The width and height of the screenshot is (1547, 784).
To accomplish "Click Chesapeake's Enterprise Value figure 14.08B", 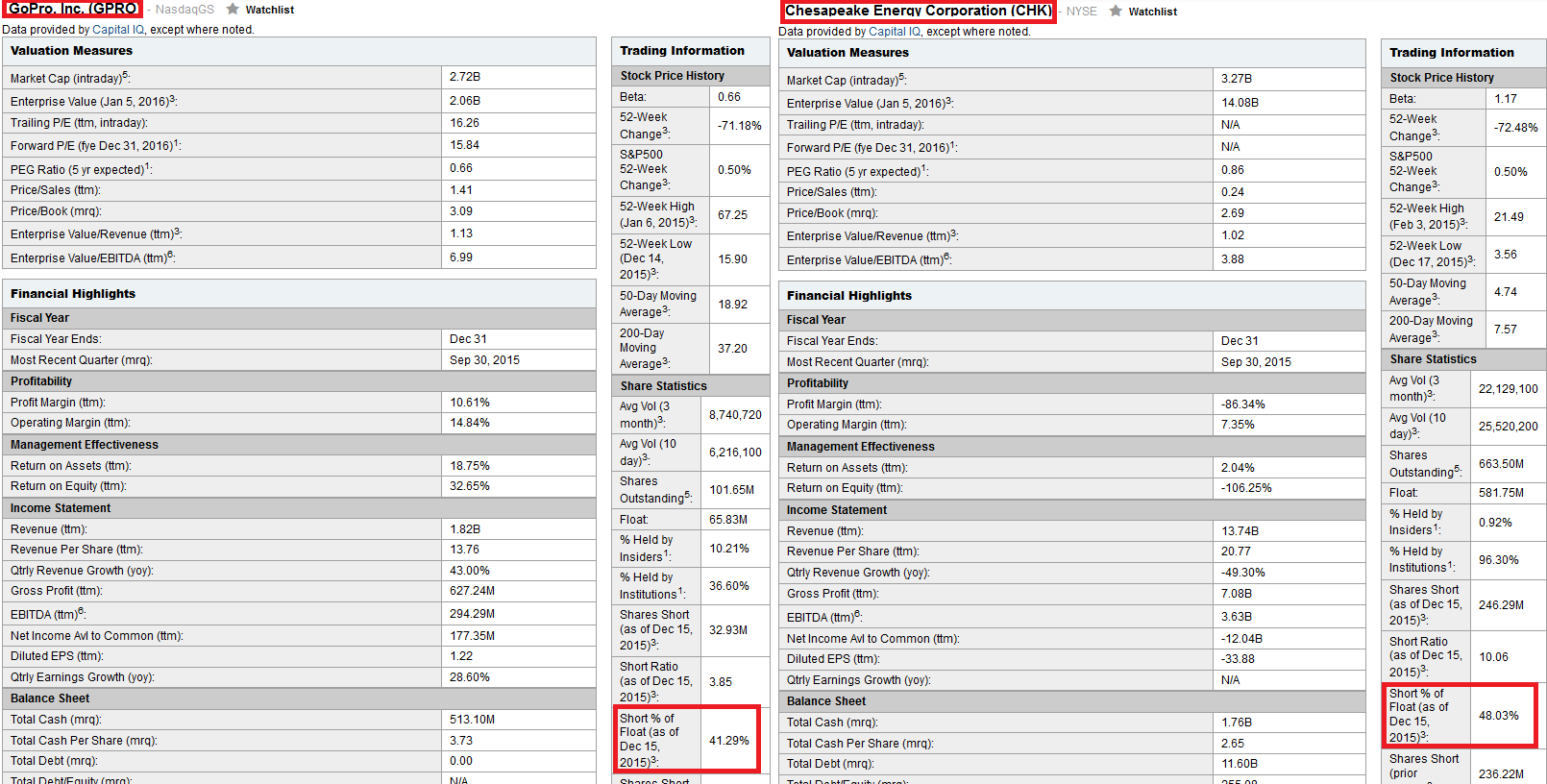I will (1240, 103).
